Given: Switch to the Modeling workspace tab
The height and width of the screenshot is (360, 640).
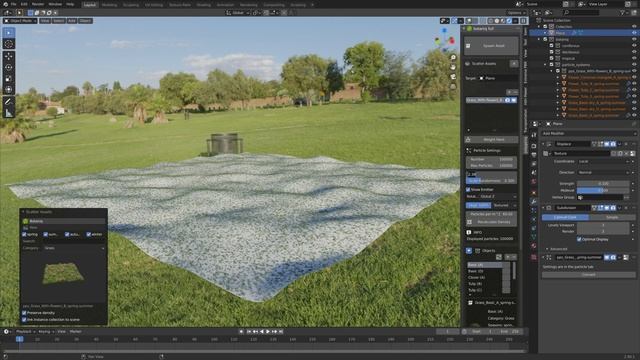Looking at the screenshot, I should [109, 5].
